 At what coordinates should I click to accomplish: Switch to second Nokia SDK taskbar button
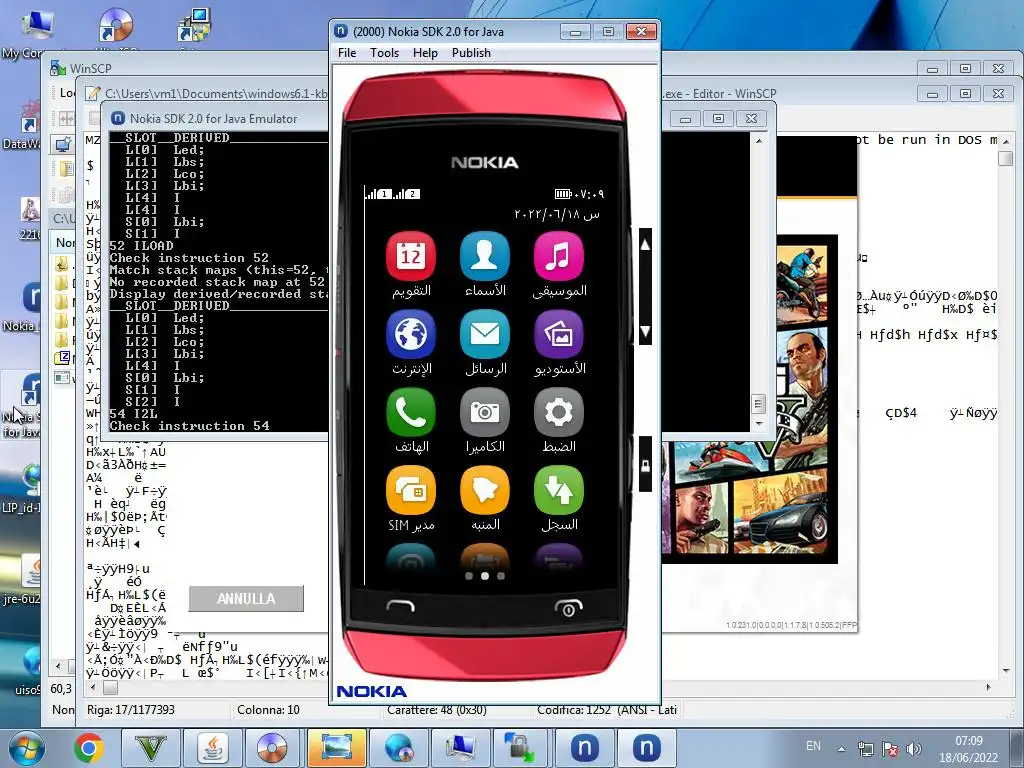coord(646,748)
